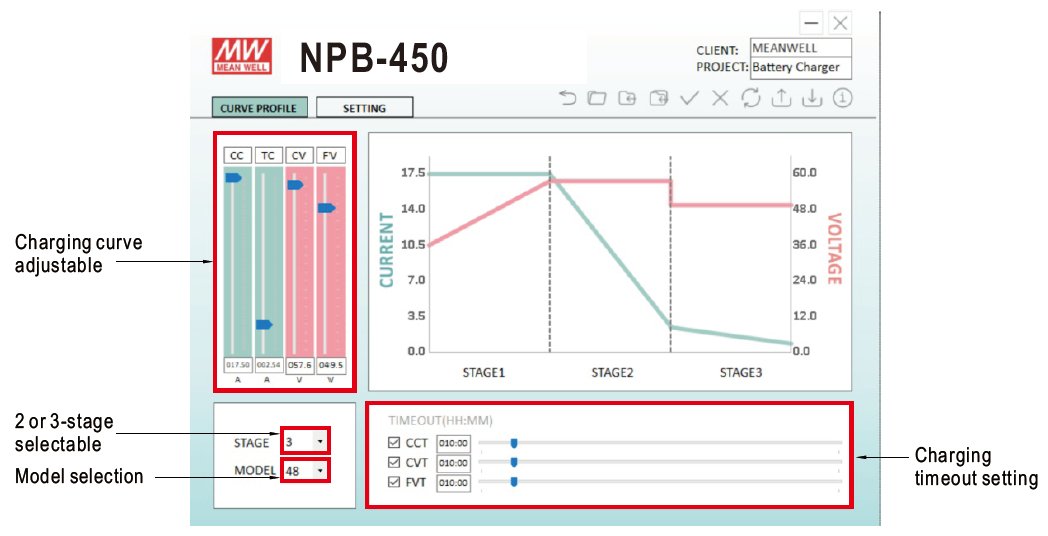Screen dimensions: 1048x536
Task: Click the STAGE3 chart label
Action: pyautogui.click(x=741, y=373)
